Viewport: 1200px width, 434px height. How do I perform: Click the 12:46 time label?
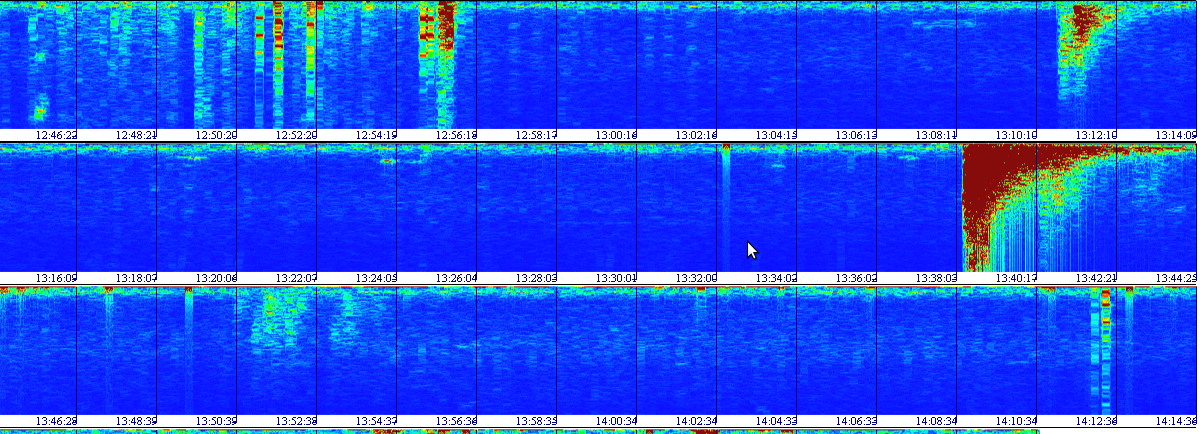pyautogui.click(x=56, y=134)
